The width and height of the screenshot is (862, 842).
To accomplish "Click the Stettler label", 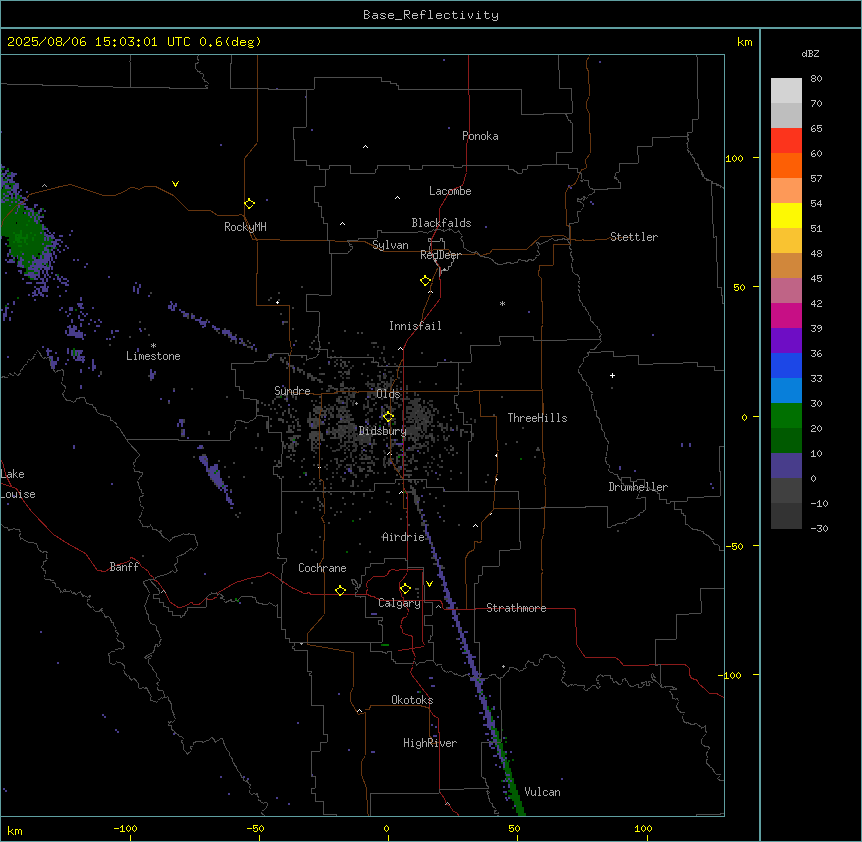I will [634, 237].
